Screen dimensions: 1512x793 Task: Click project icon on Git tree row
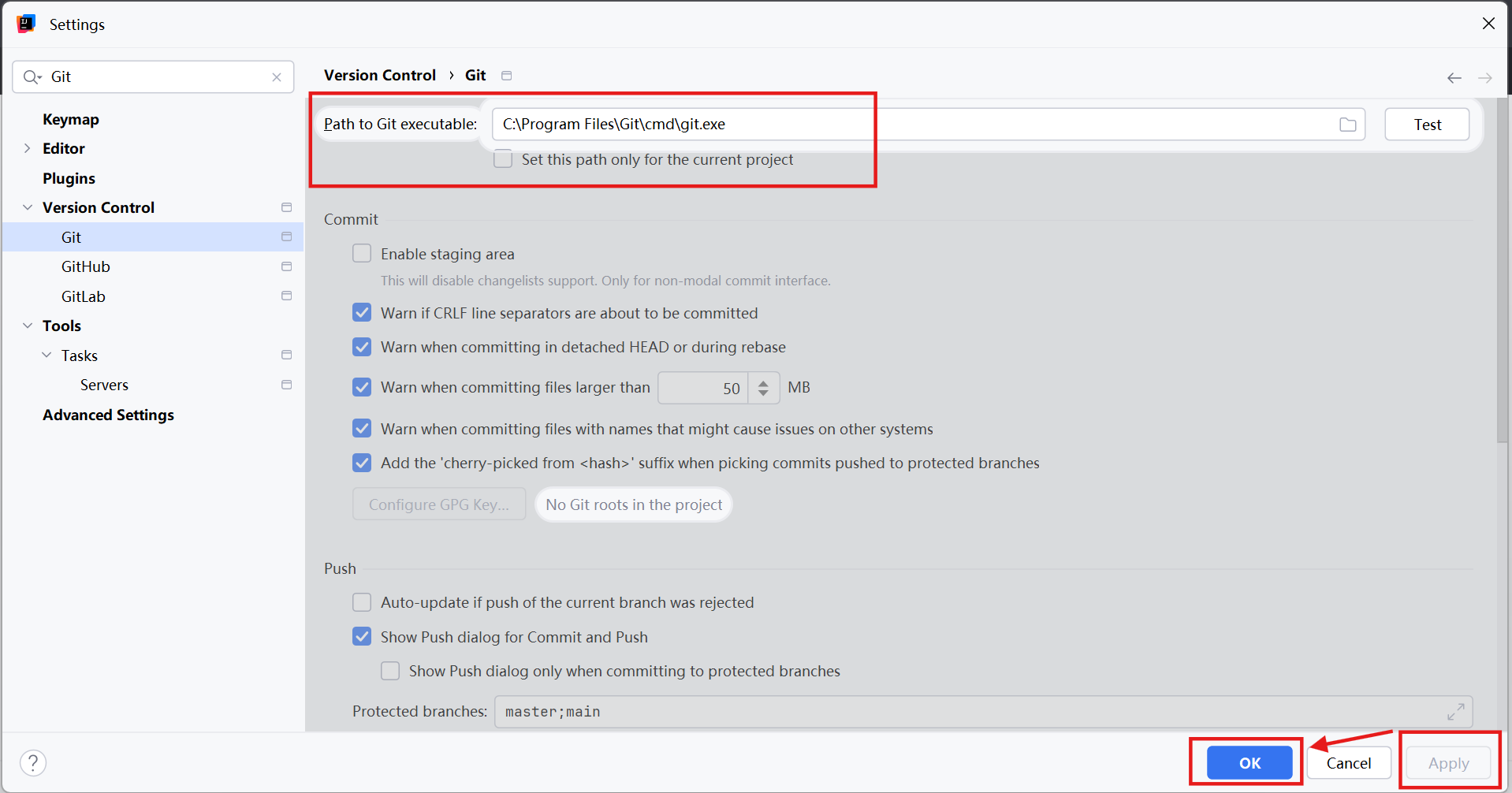coord(286,236)
